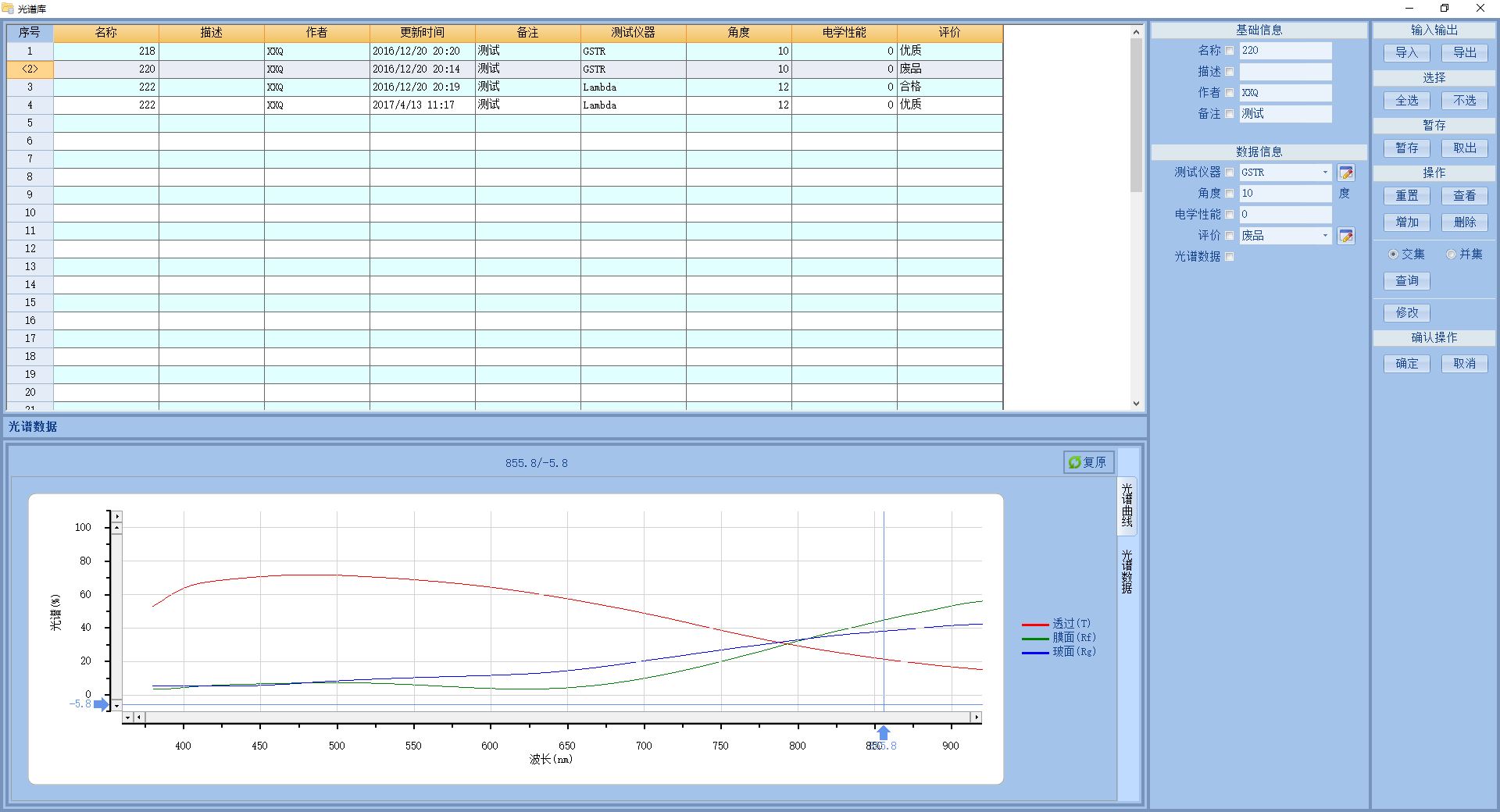
Task: Open the 测试仪器 GSTR dropdown
Action: click(1325, 173)
